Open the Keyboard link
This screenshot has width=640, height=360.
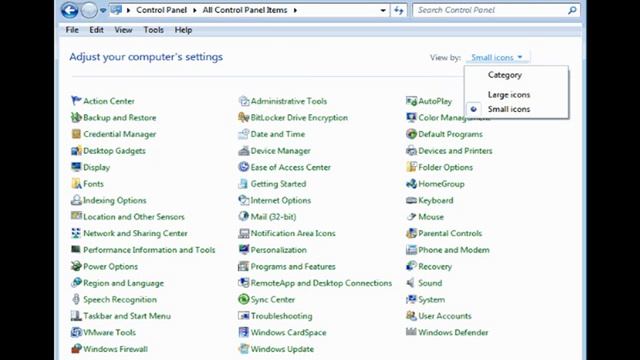click(436, 200)
